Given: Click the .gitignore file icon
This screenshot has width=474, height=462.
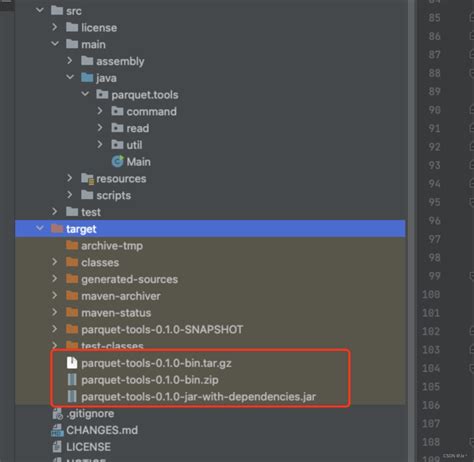Looking at the screenshot, I should (57, 413).
